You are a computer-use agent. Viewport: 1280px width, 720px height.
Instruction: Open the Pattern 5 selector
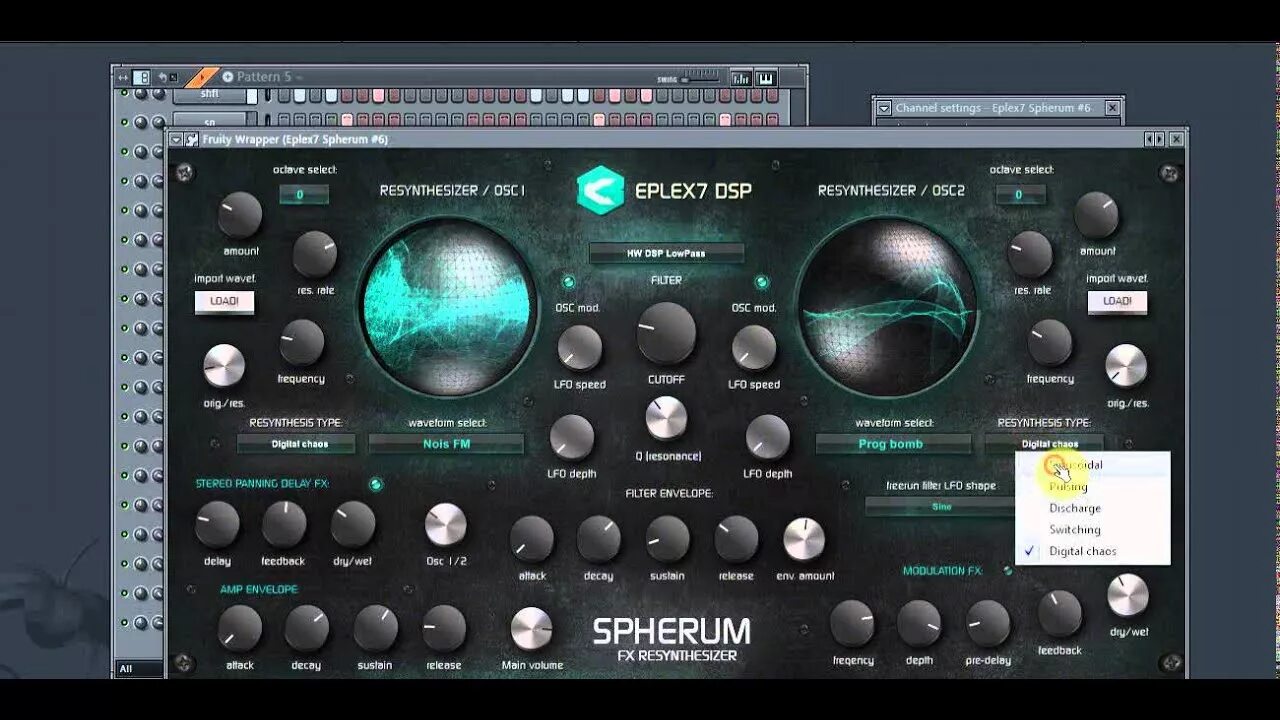pos(265,77)
